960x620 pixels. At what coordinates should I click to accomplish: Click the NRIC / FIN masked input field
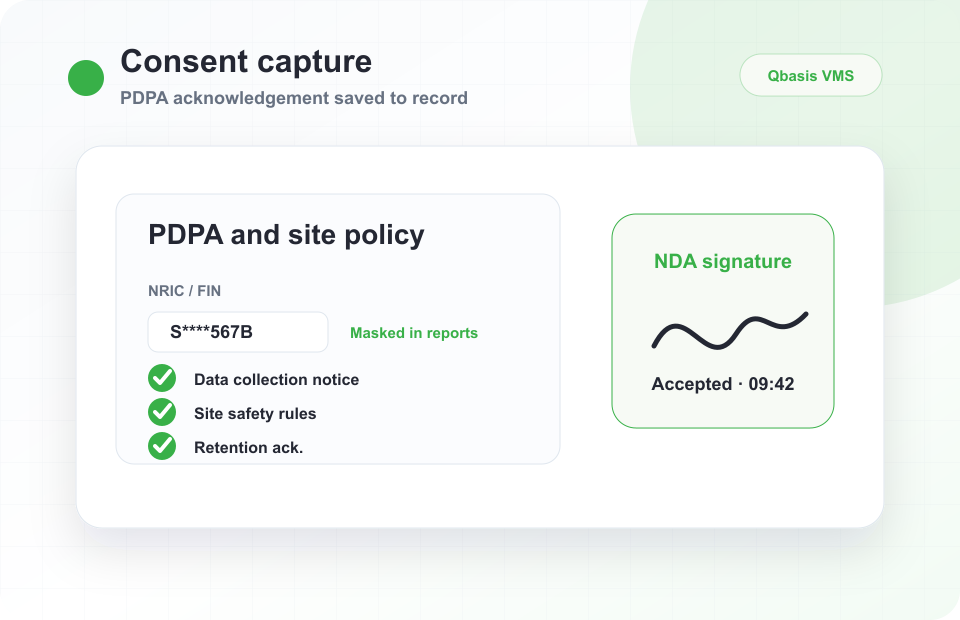(238, 332)
